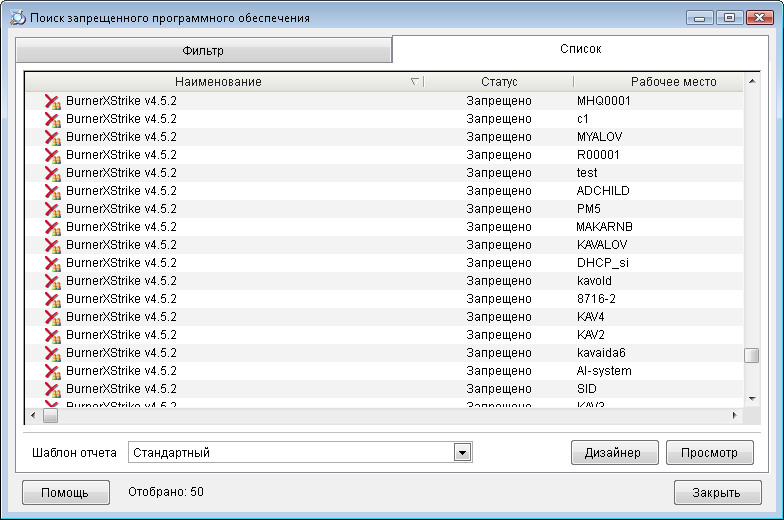This screenshot has width=784, height=520.
Task: Click the forbidden icon in PM5 row
Action: coord(52,209)
